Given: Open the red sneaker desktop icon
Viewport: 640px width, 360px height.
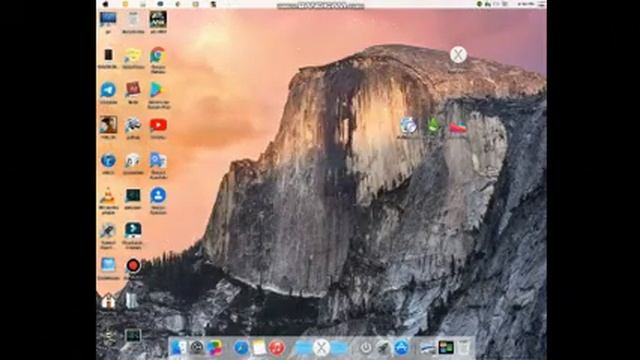Looking at the screenshot, I should pos(458,127).
